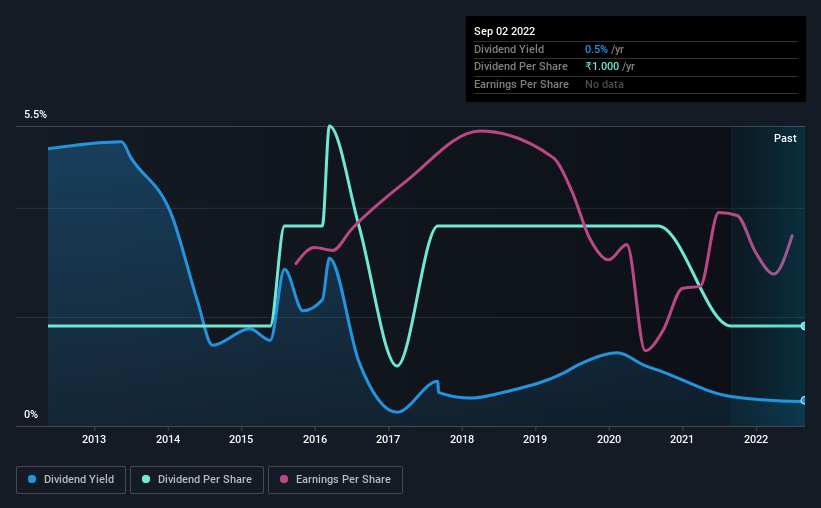
Task: Click the pink Earnings Per Share legend dot
Action: 284,479
